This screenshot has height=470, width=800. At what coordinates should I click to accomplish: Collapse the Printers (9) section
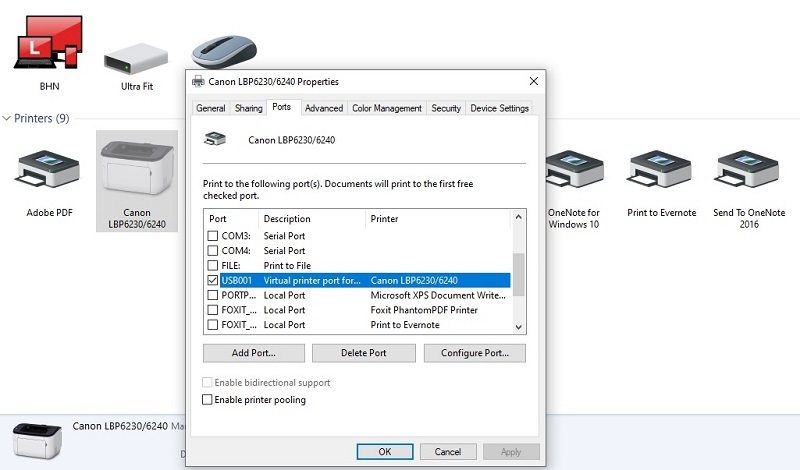tap(7, 118)
